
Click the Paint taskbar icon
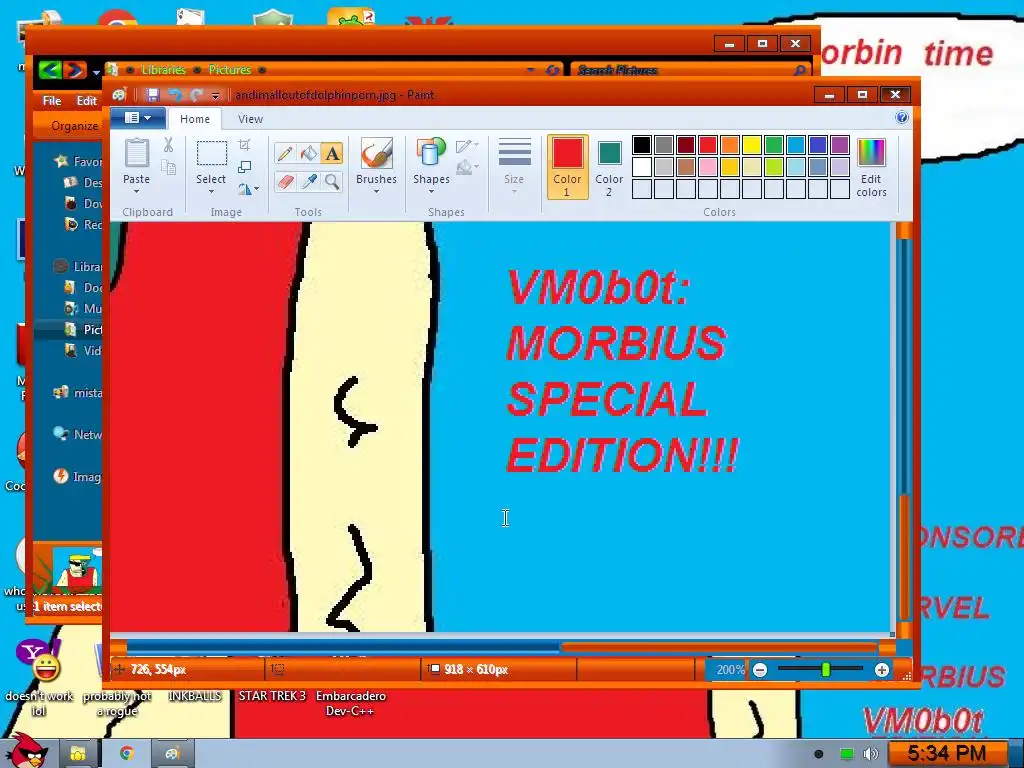pyautogui.click(x=172, y=754)
